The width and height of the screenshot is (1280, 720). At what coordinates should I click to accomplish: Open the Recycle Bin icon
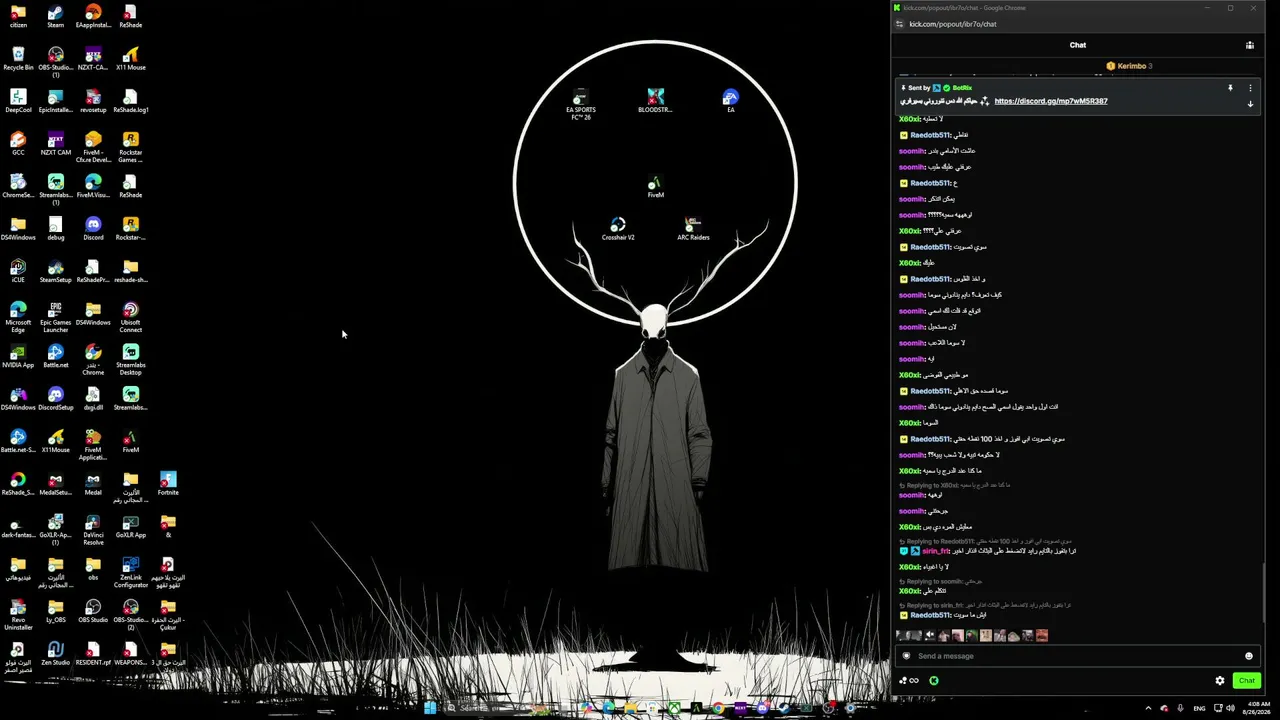tap(18, 59)
